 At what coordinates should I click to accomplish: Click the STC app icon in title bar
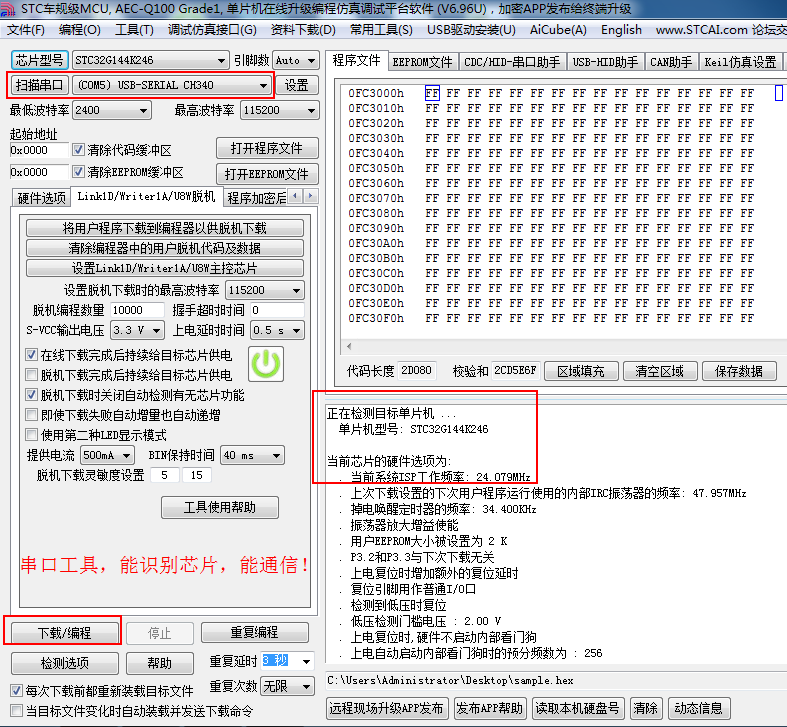(8, 9)
